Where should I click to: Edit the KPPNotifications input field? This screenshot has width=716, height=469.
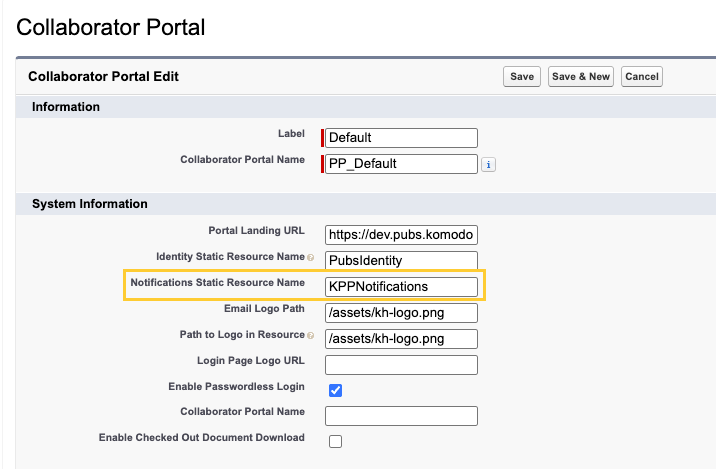[x=402, y=286]
